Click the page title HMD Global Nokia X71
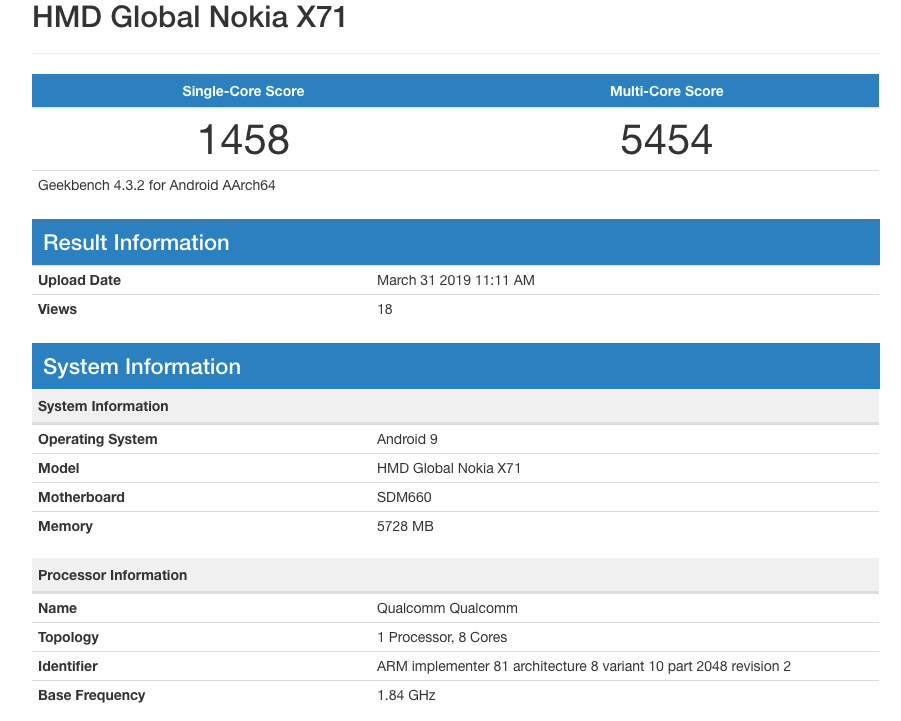Viewport: 901px width, 721px height. coord(189,17)
